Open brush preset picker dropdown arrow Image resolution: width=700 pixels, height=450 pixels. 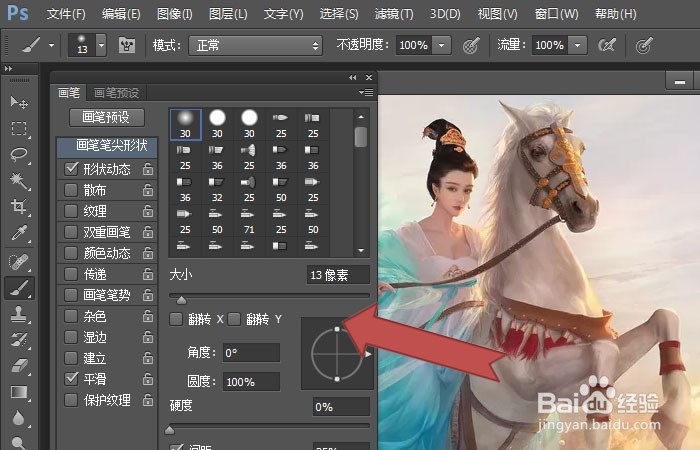click(x=101, y=45)
